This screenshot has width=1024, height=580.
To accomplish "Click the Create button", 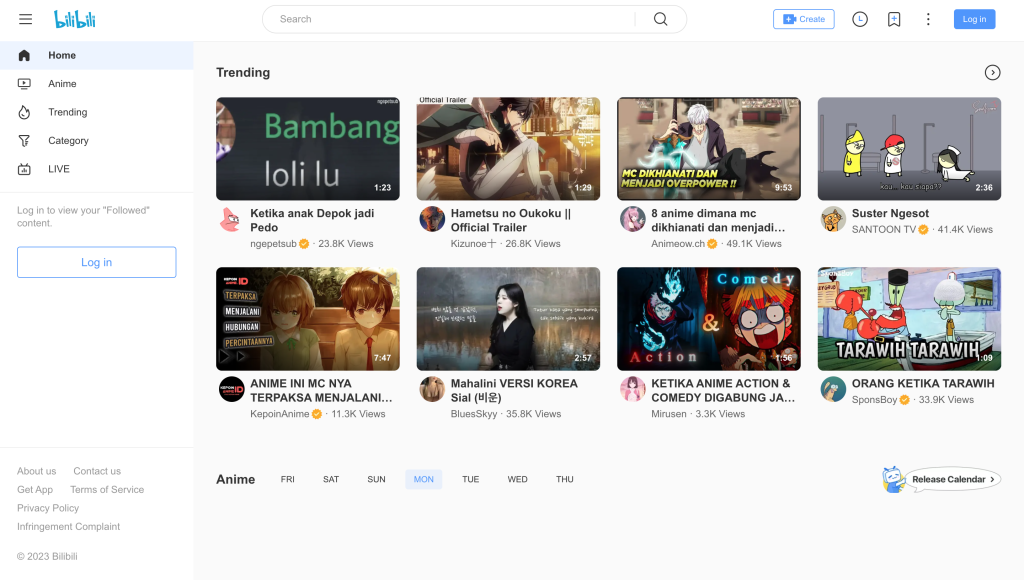I will pyautogui.click(x=803, y=18).
